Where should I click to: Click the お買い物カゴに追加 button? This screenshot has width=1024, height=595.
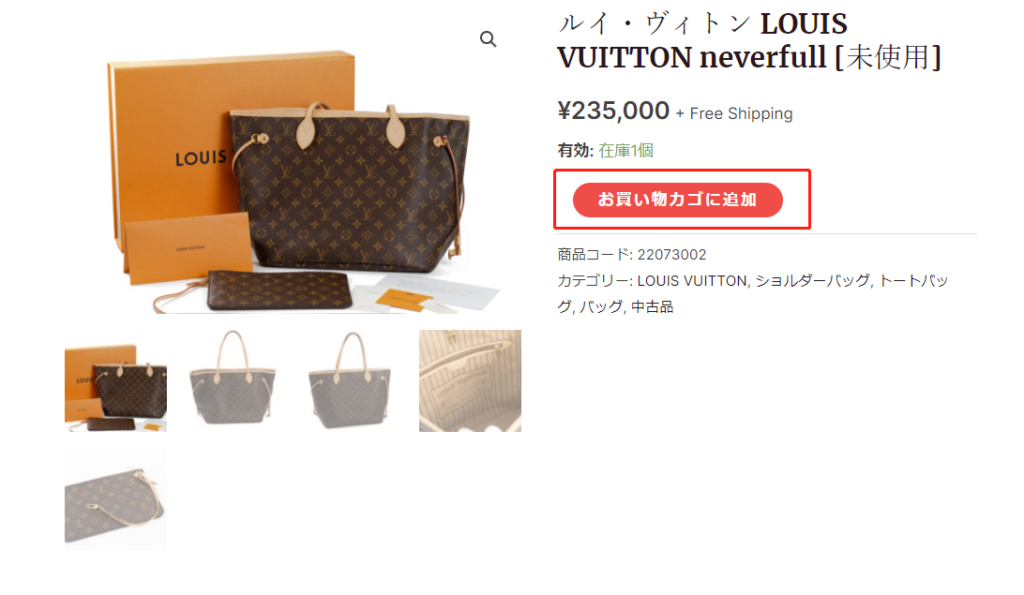point(677,200)
